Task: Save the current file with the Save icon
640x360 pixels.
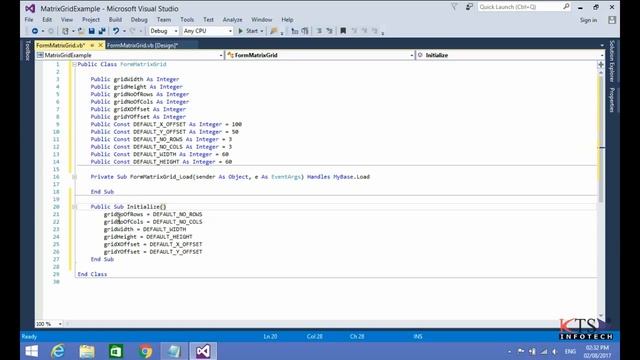Action: (x=91, y=31)
